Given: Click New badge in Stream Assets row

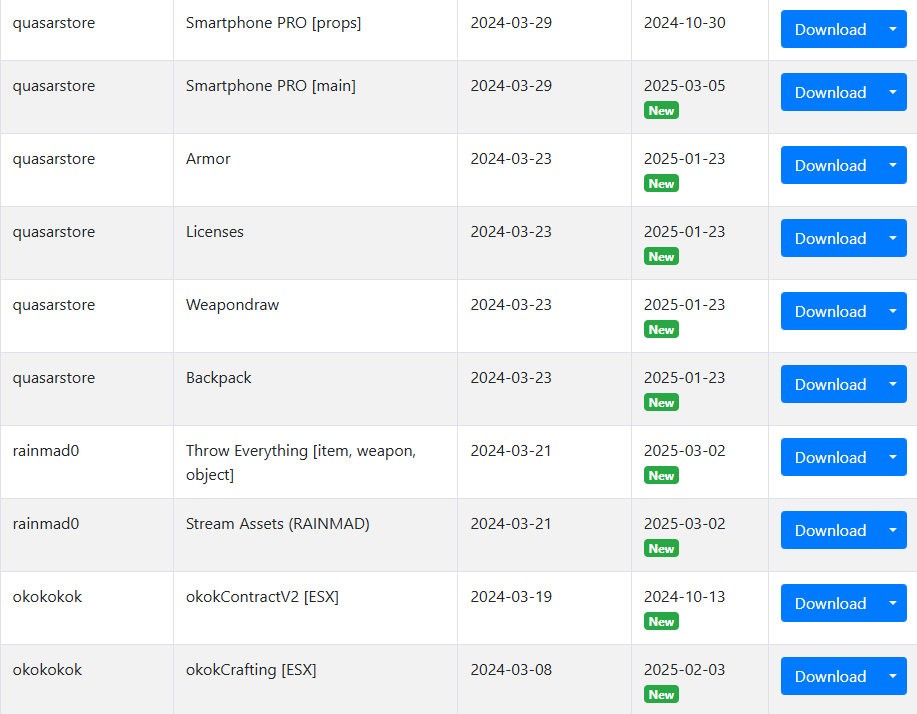Looking at the screenshot, I should point(661,549).
